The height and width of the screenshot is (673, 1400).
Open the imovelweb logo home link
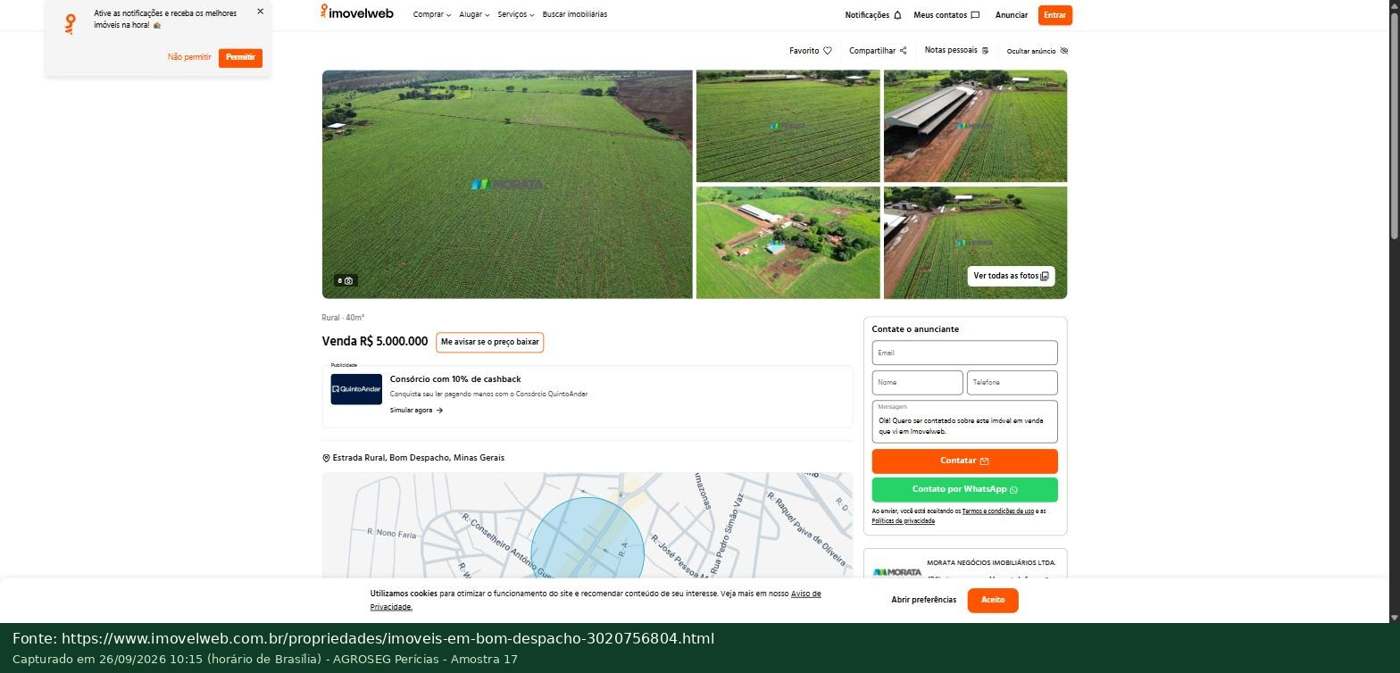point(357,13)
